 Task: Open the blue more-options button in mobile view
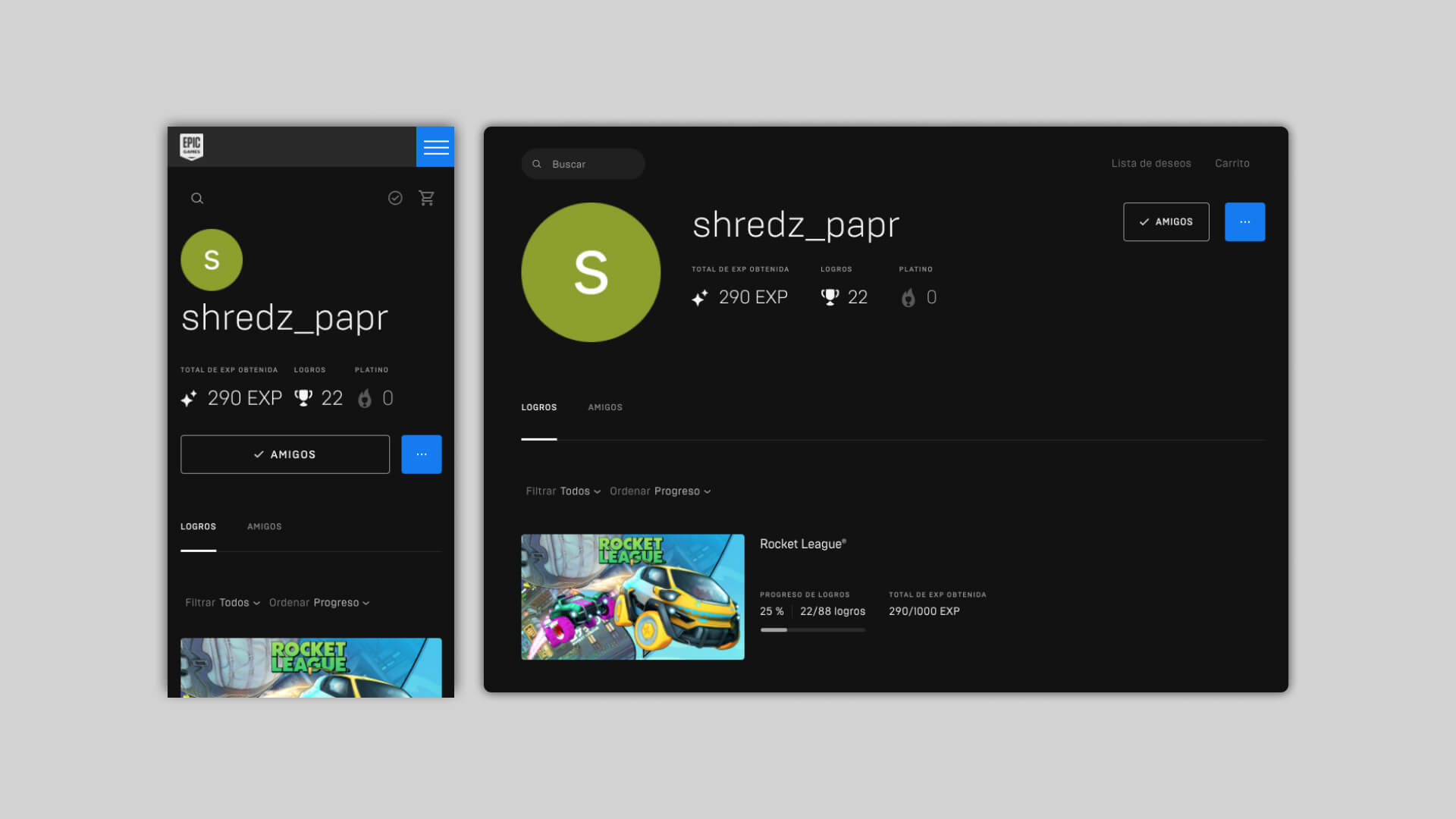[x=422, y=454]
